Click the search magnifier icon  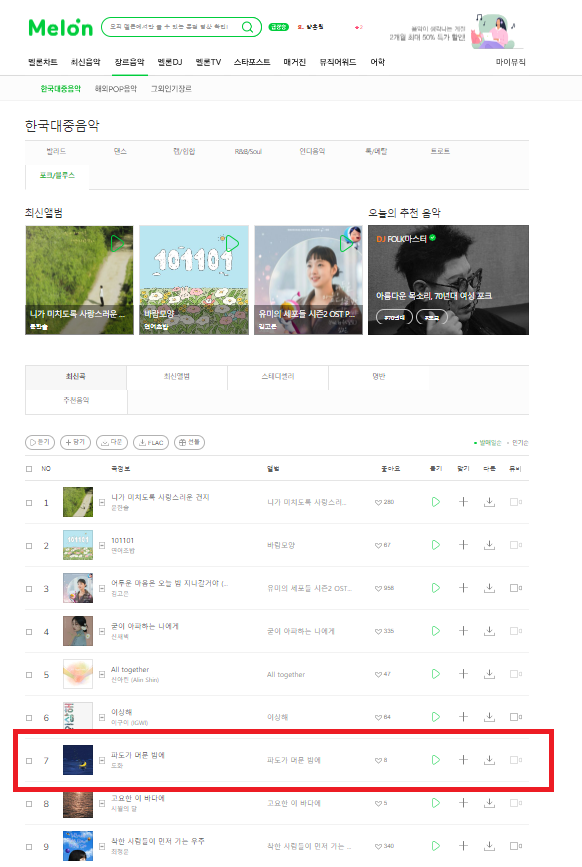coord(248,27)
